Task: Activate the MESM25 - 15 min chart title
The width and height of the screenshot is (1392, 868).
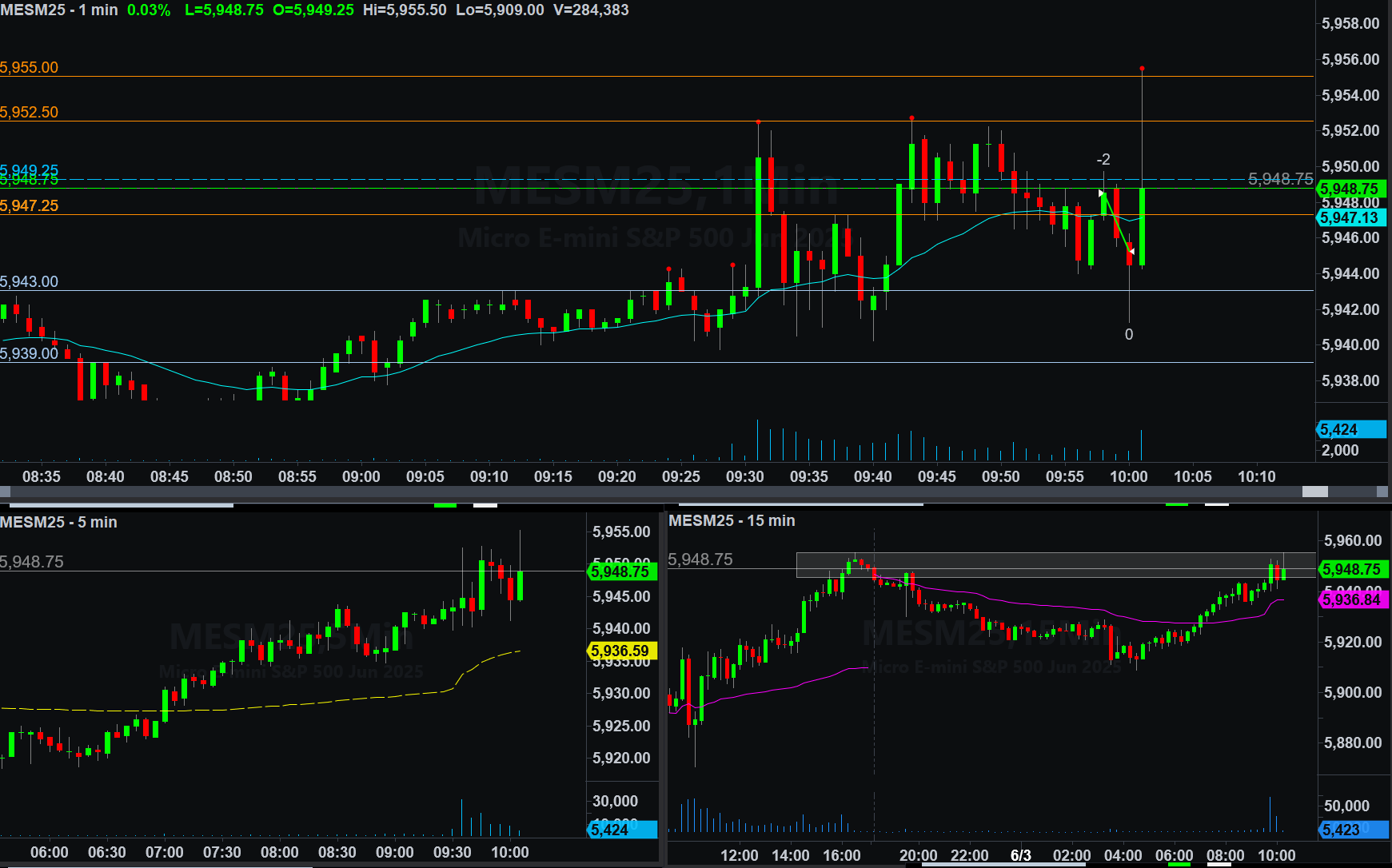Action: pos(732,520)
